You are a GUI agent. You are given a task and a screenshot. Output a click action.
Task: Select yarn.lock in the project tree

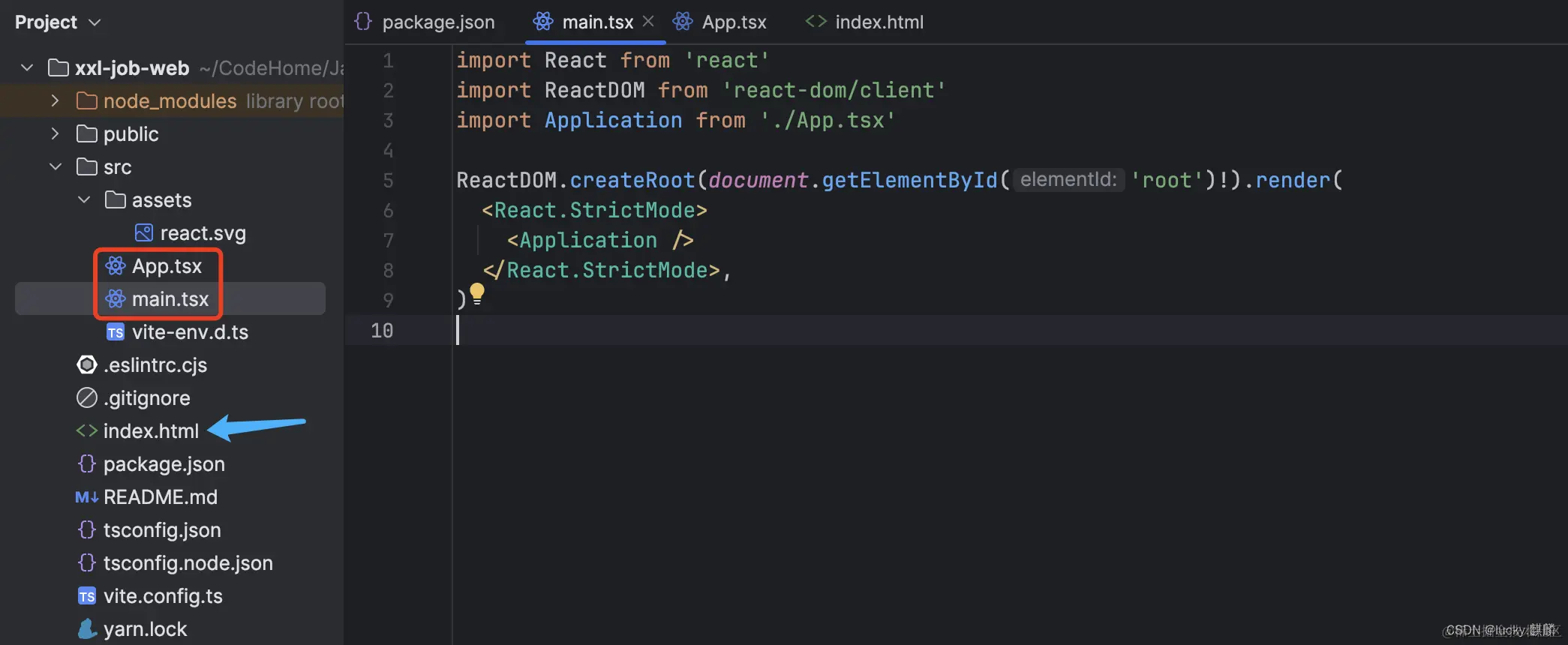145,629
